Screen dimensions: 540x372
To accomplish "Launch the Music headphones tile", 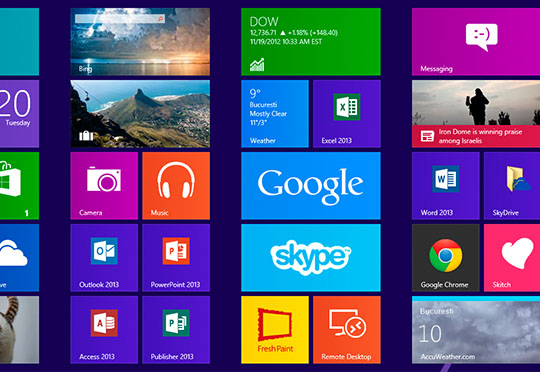I will click(x=176, y=186).
